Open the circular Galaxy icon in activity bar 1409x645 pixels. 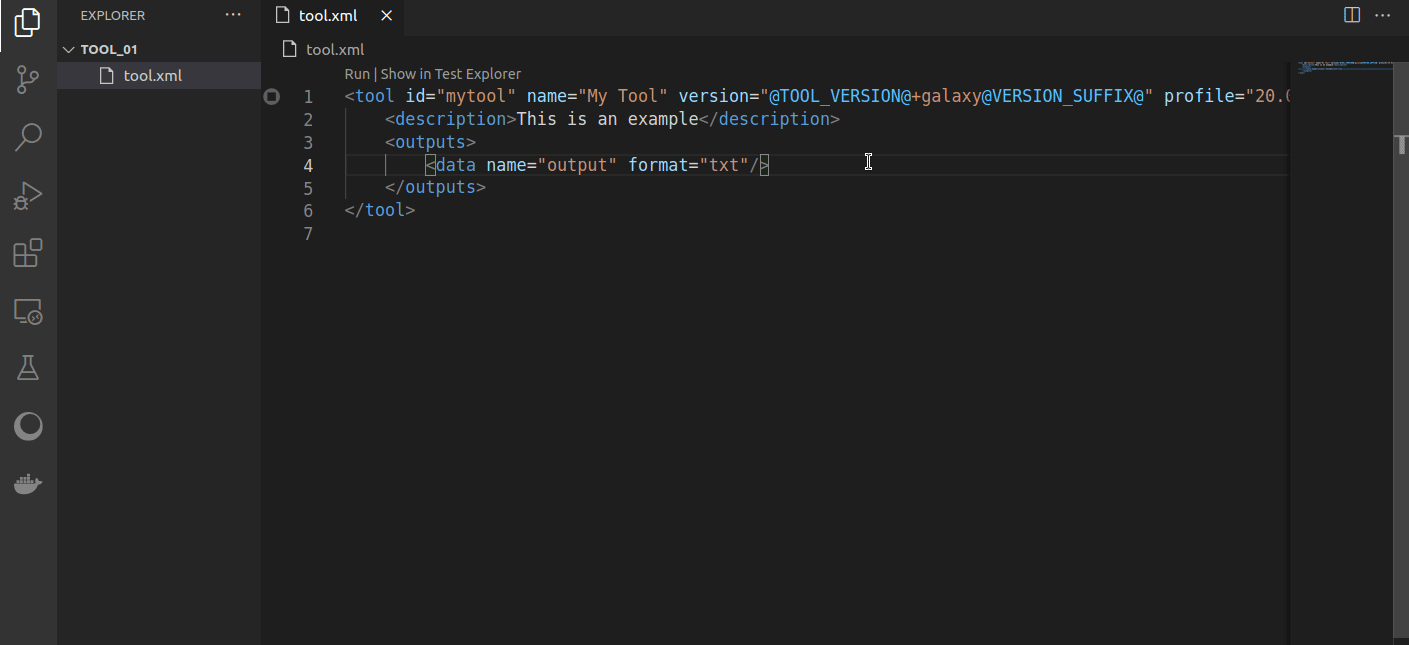[x=28, y=427]
